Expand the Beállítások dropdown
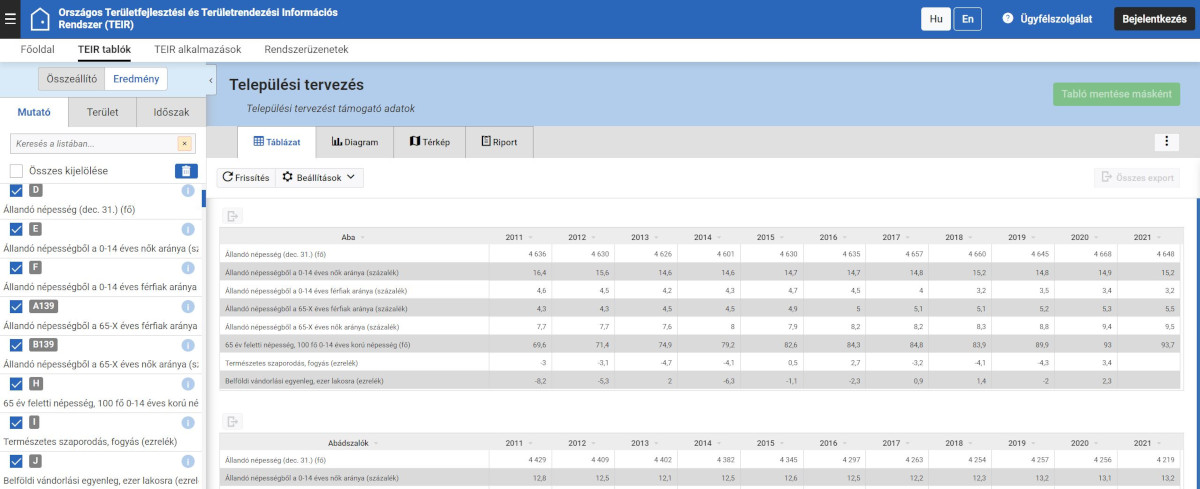 (x=319, y=177)
